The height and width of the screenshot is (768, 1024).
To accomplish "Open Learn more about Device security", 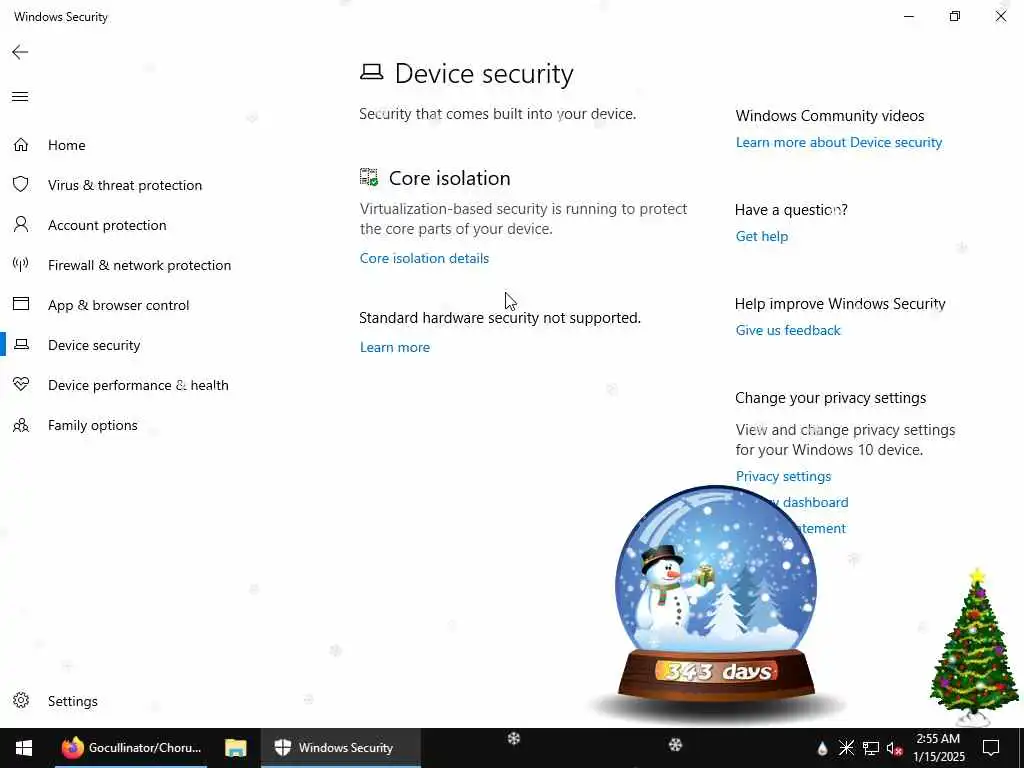I will (839, 142).
